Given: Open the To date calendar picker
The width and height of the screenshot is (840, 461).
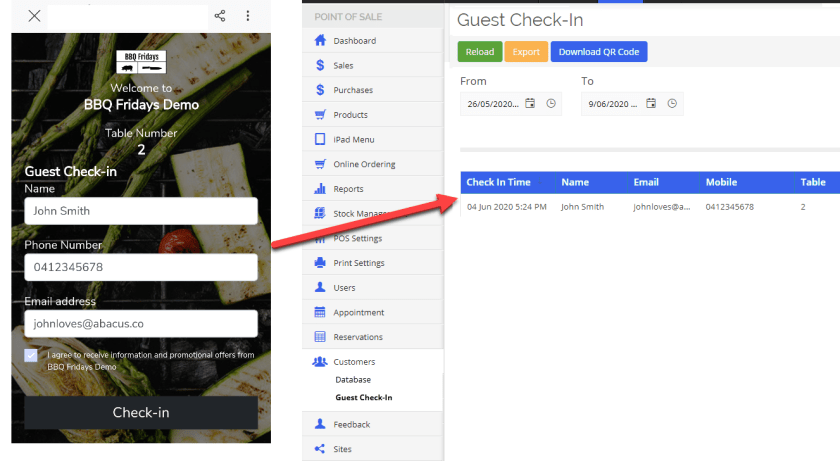Looking at the screenshot, I should click(651, 103).
